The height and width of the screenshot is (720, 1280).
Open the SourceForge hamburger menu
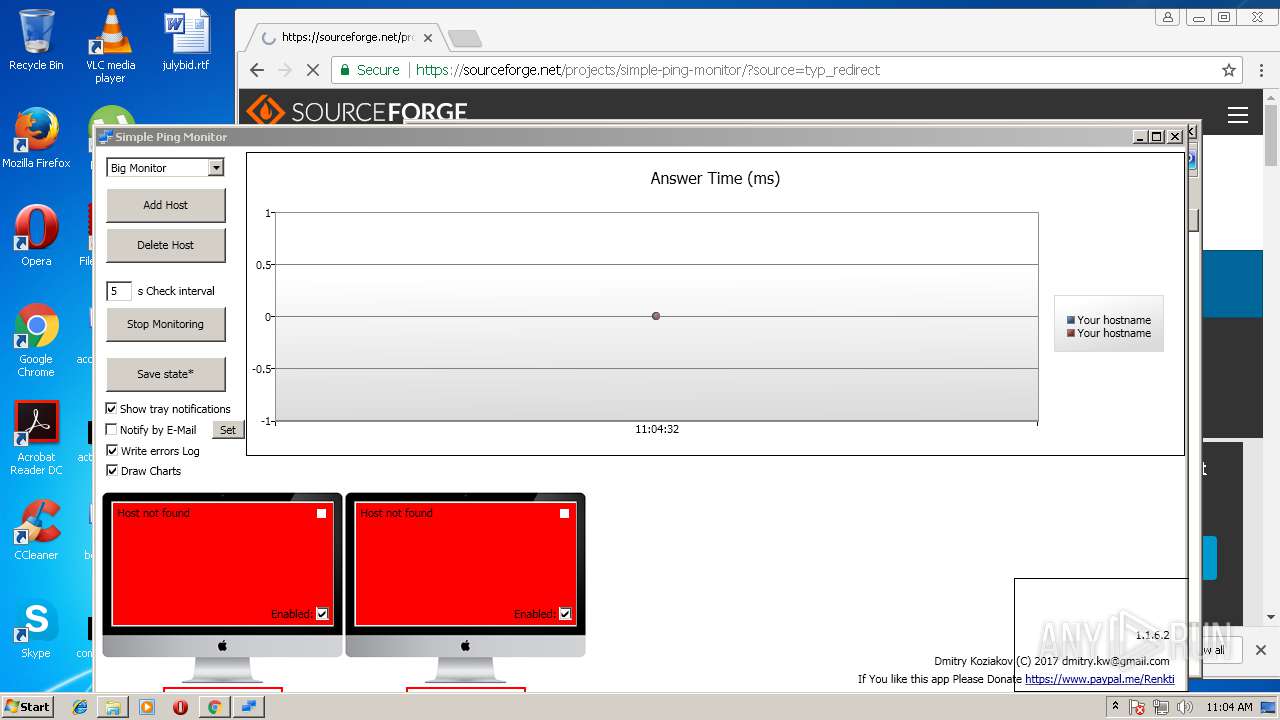[x=1238, y=115]
